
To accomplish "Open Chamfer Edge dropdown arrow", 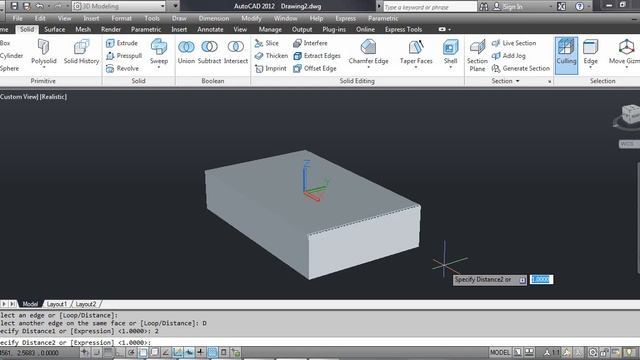I will [368, 68].
